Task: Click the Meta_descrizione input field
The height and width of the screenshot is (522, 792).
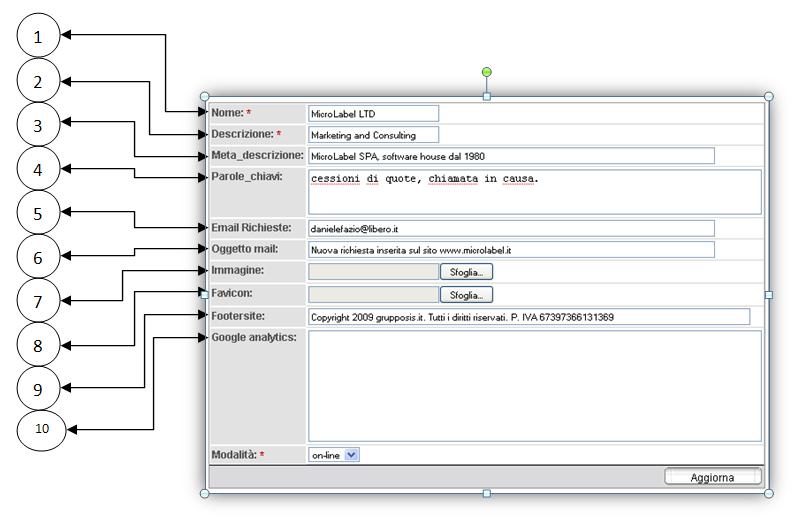Action: (x=511, y=156)
